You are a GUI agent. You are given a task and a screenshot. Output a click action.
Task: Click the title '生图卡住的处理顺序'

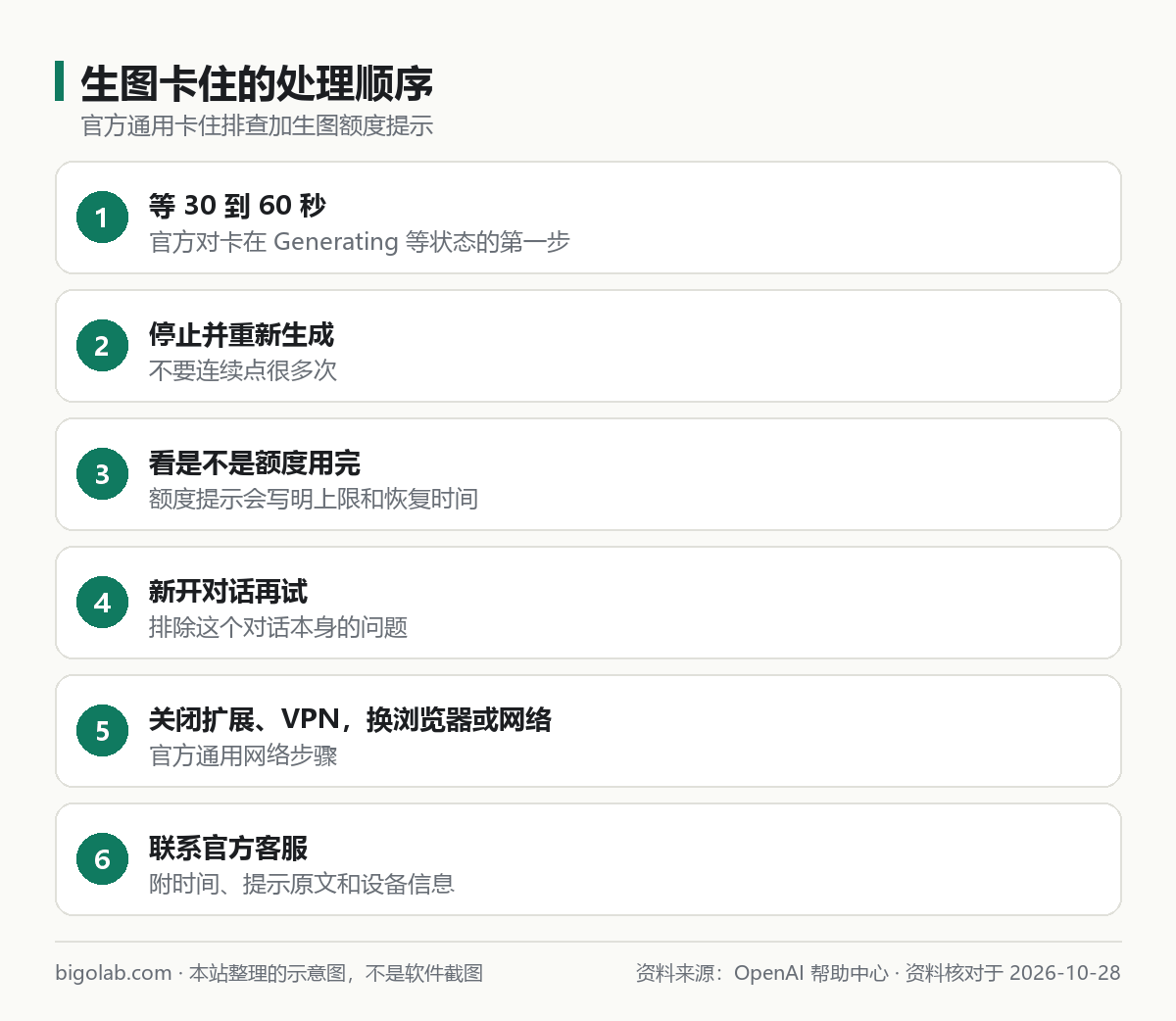[257, 84]
